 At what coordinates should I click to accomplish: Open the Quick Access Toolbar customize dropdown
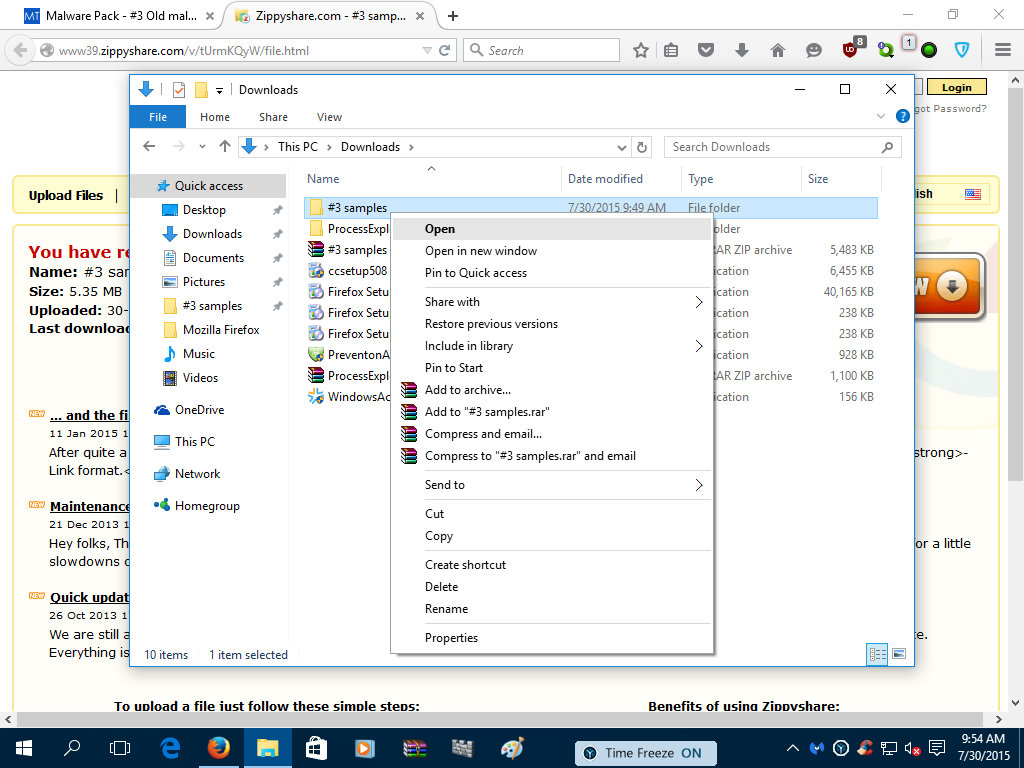[x=220, y=90]
